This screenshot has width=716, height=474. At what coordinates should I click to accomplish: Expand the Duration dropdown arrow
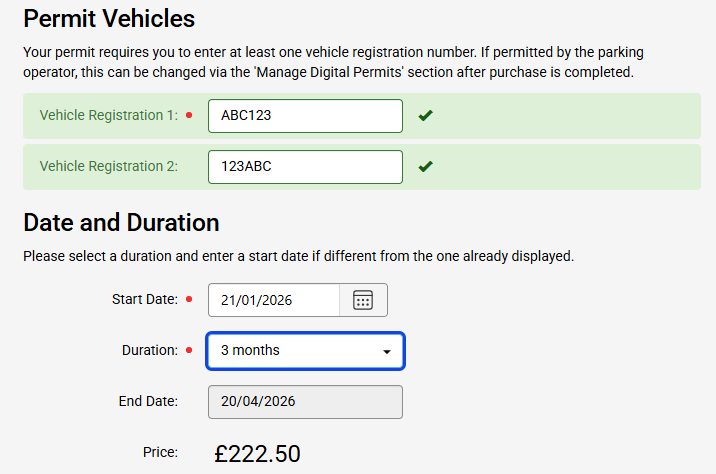click(x=387, y=352)
